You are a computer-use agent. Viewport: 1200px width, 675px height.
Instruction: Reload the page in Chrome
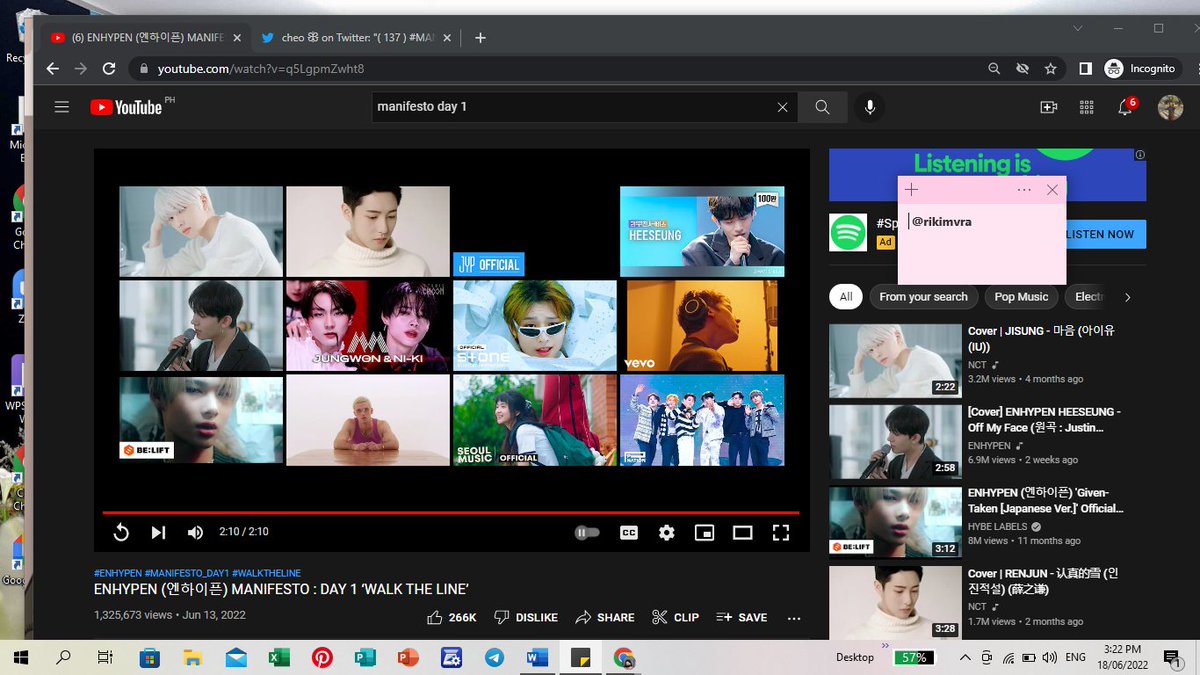point(109,69)
